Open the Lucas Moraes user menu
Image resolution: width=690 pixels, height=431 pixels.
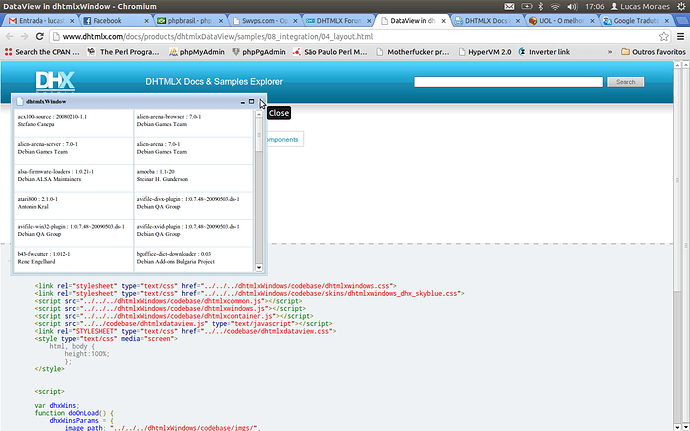tap(640, 6)
